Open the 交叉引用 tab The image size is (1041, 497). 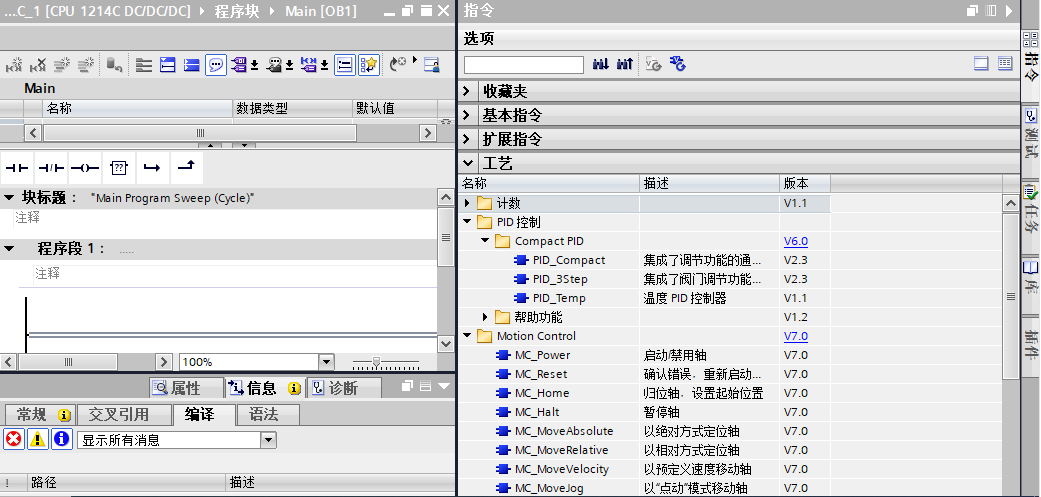[123, 415]
